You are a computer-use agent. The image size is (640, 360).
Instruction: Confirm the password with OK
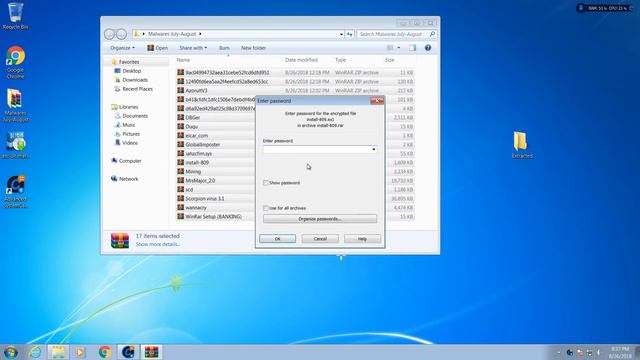tap(278, 239)
